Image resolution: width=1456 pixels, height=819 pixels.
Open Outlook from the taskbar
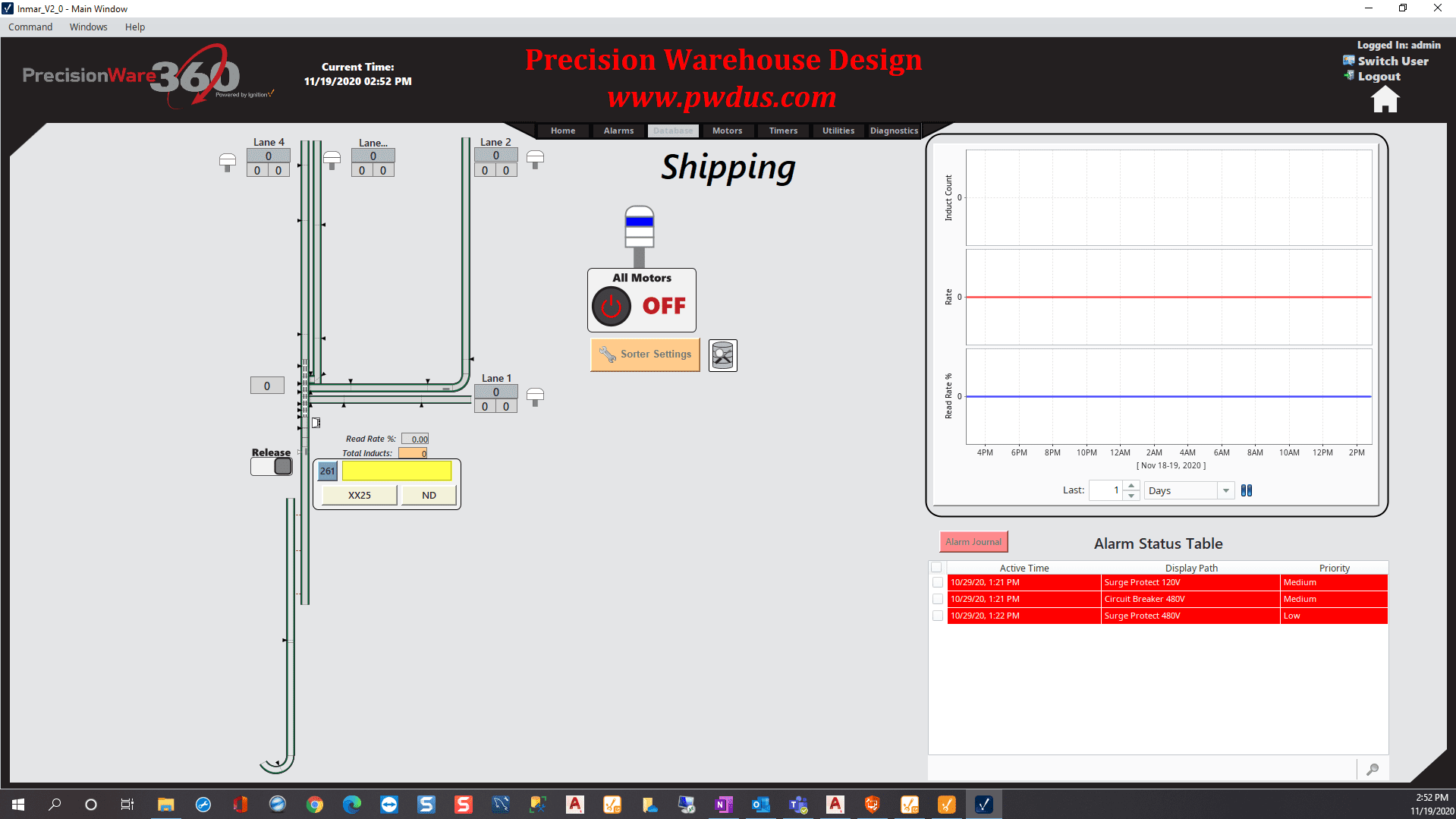click(x=761, y=805)
